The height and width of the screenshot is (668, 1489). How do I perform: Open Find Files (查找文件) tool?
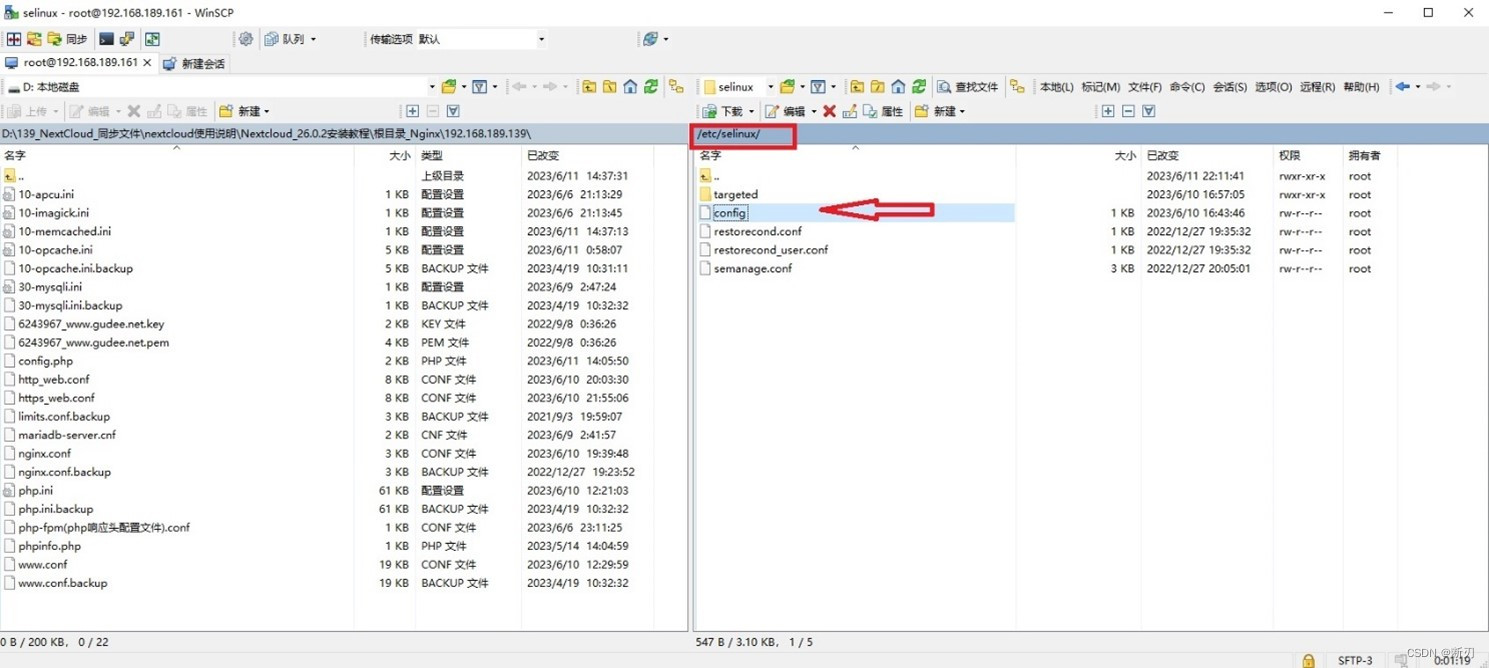click(x=968, y=87)
